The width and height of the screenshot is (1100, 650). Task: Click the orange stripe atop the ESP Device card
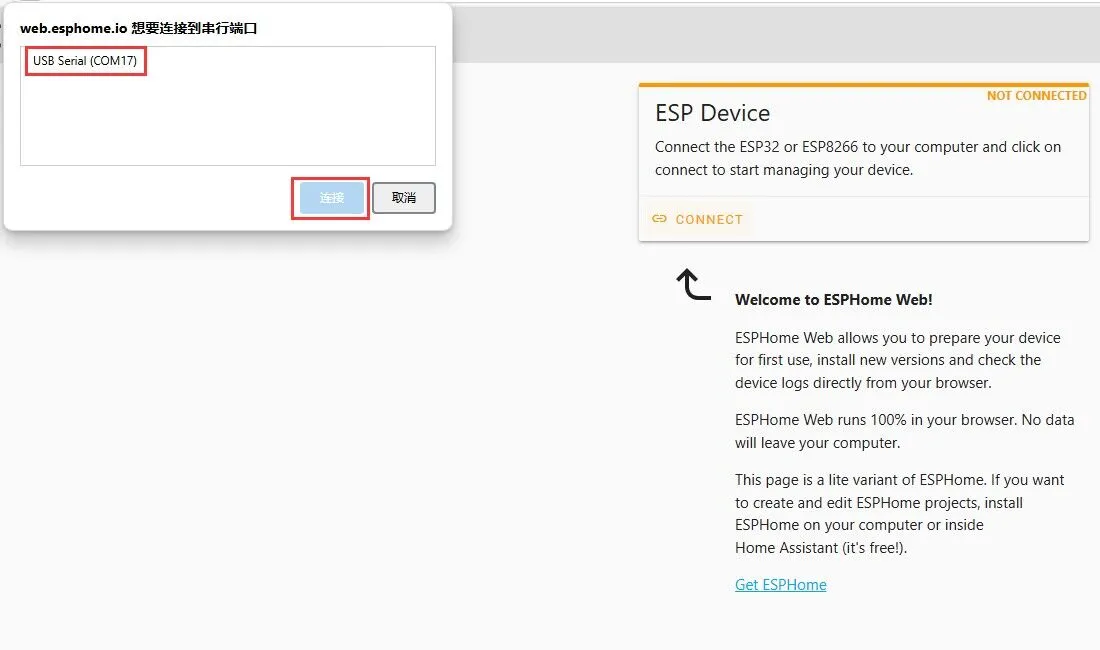coord(863,85)
